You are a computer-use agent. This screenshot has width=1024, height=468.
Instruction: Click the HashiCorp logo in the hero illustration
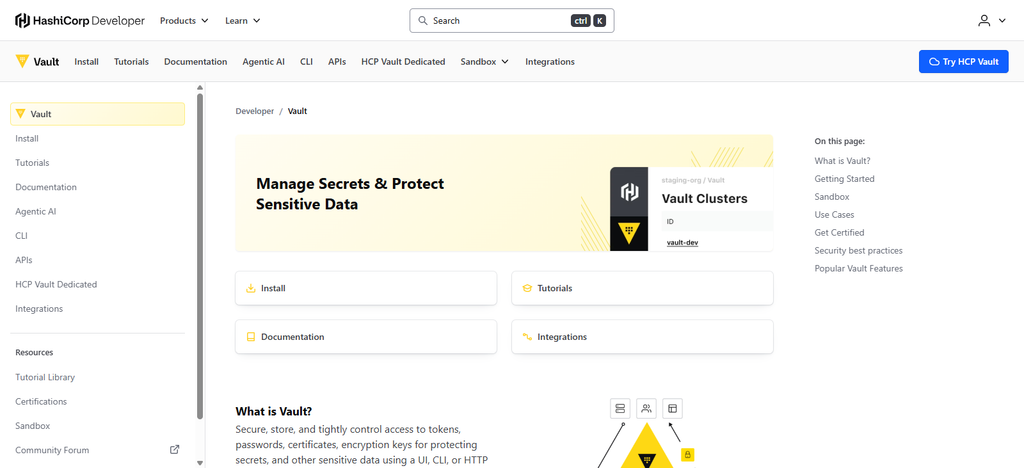click(x=629, y=192)
